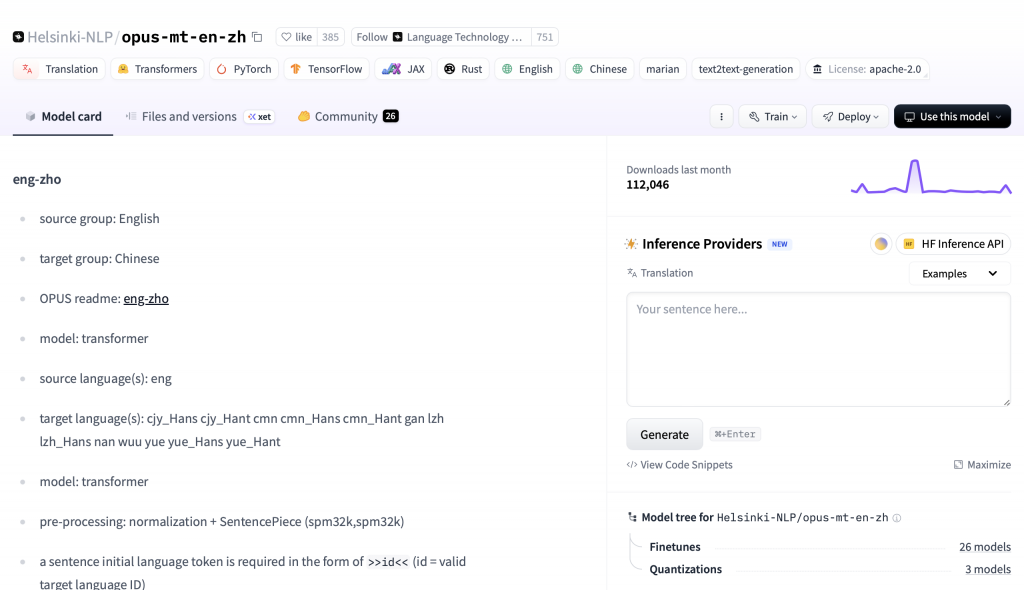Click the opus-mt-en-zh model name
The height and width of the screenshot is (590, 1024).
[184, 37]
